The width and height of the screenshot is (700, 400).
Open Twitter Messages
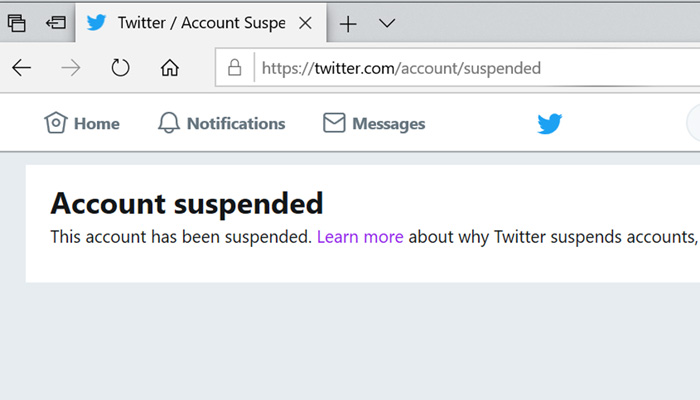(374, 123)
